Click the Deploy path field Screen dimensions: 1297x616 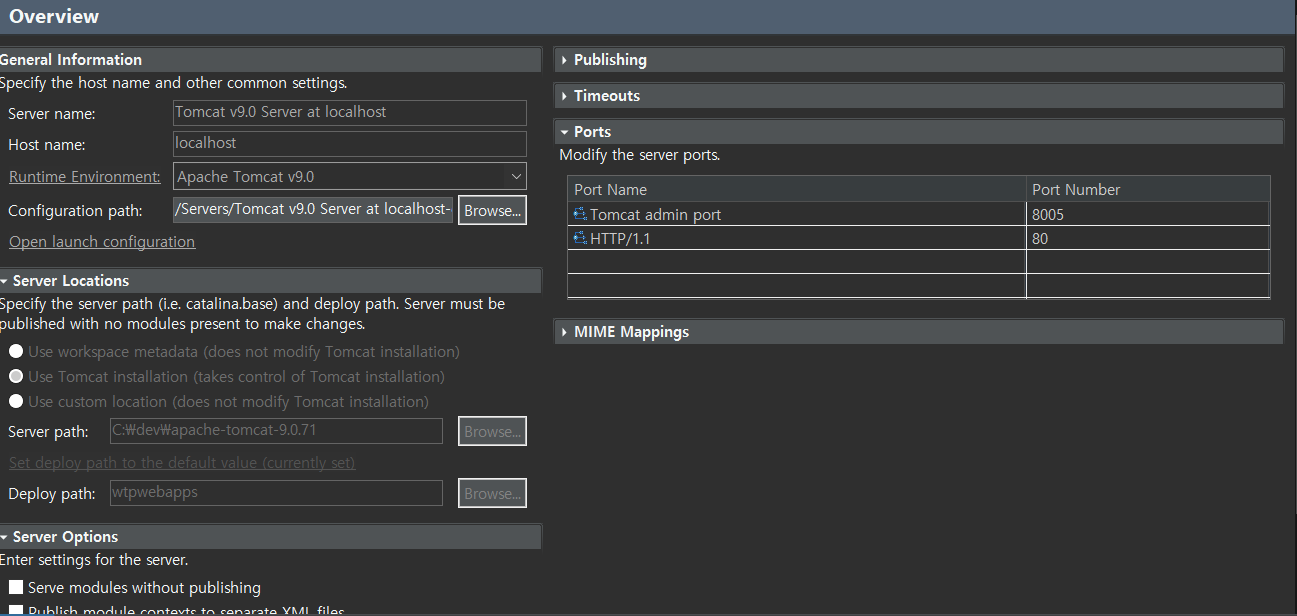(276, 492)
